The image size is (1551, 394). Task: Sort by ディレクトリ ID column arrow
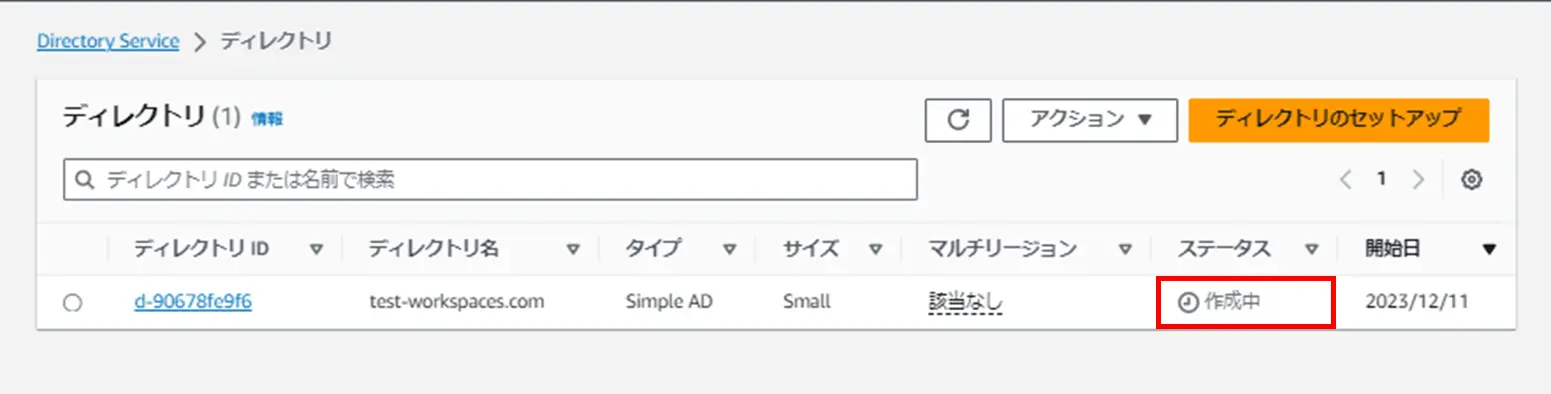click(316, 249)
